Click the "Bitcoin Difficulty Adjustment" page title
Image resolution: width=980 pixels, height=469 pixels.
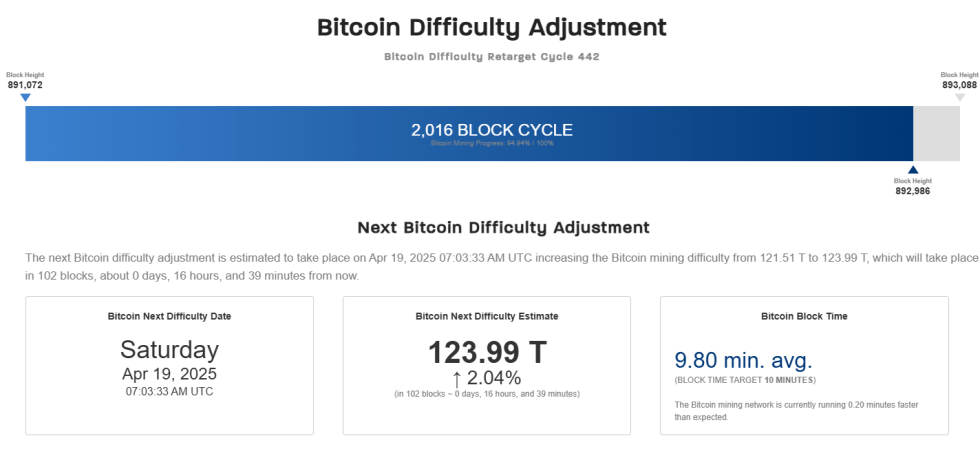coord(491,27)
